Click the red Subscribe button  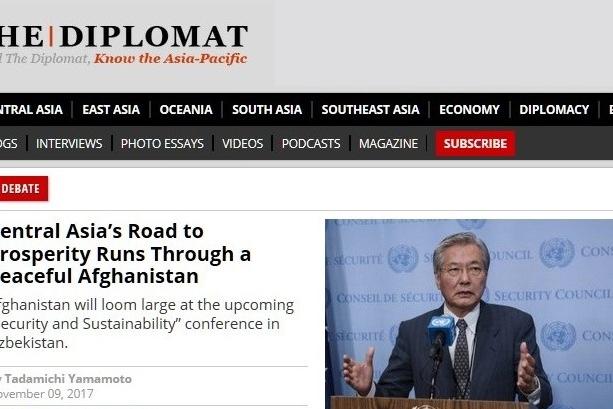coord(475,144)
